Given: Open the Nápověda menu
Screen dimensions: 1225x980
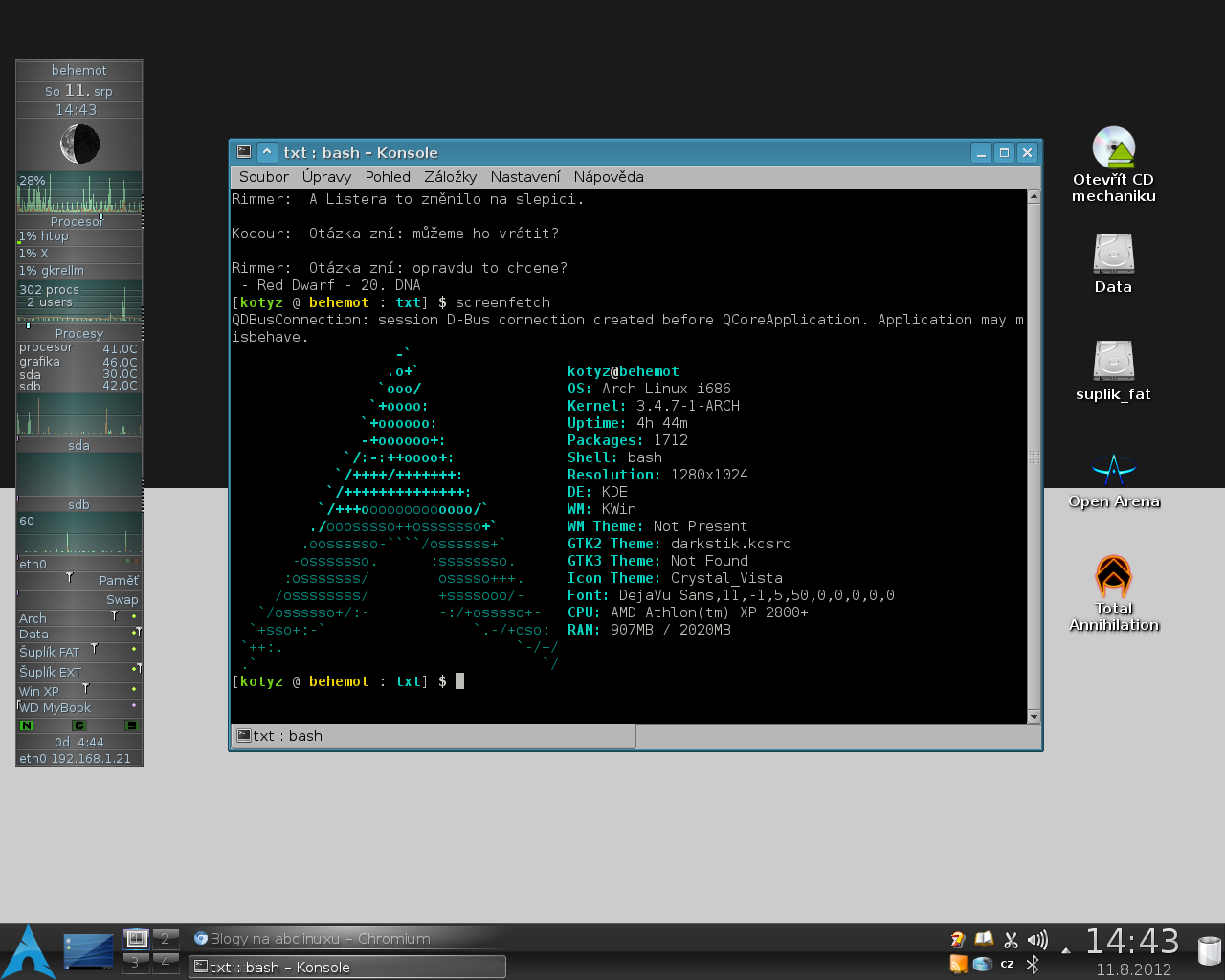Looking at the screenshot, I should 609,177.
